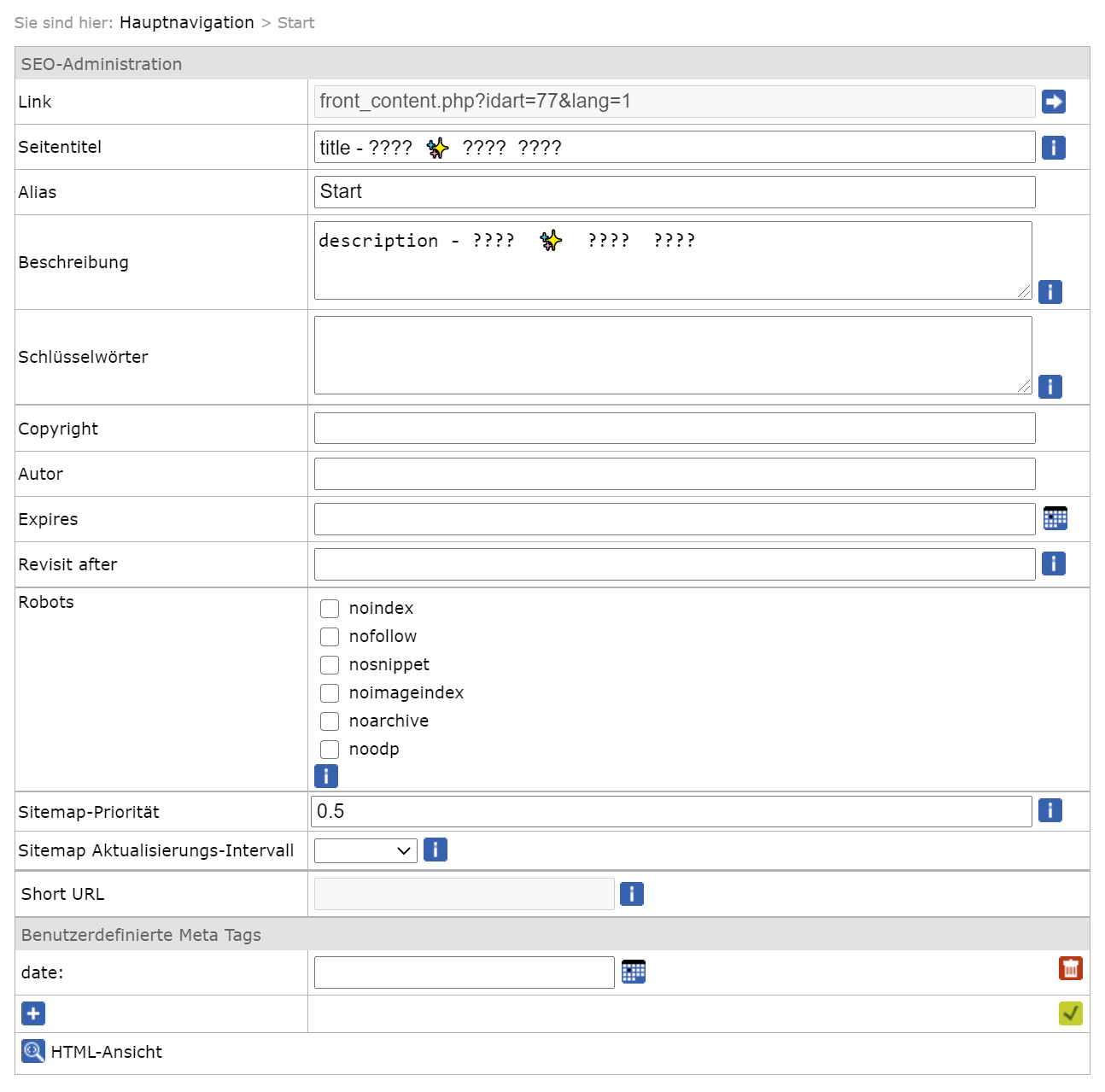The height and width of the screenshot is (1092, 1105).
Task: Open the Sitemap Aktualisierungs-Intervall dropdown
Action: (365, 850)
